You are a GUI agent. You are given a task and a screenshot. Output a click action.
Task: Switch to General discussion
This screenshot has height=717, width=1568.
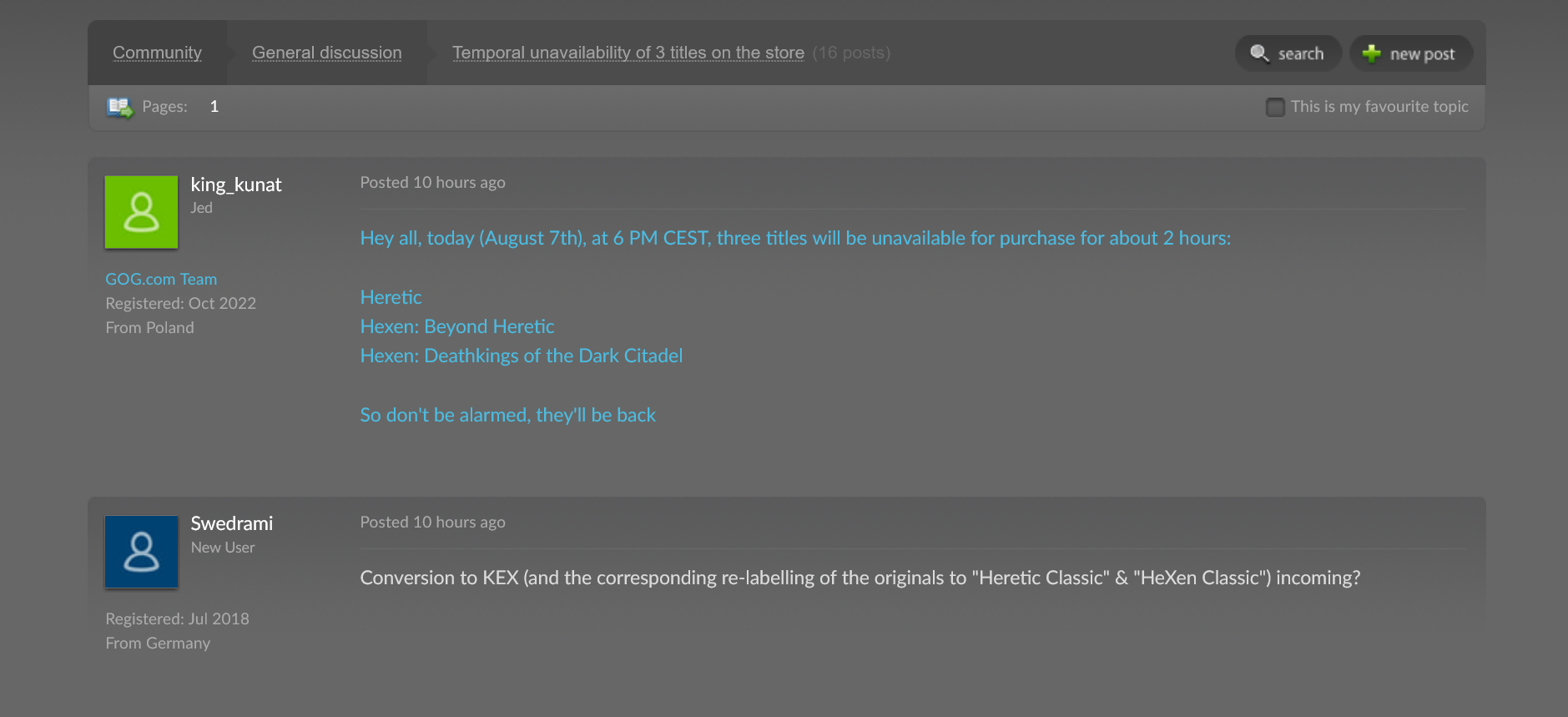tap(326, 52)
